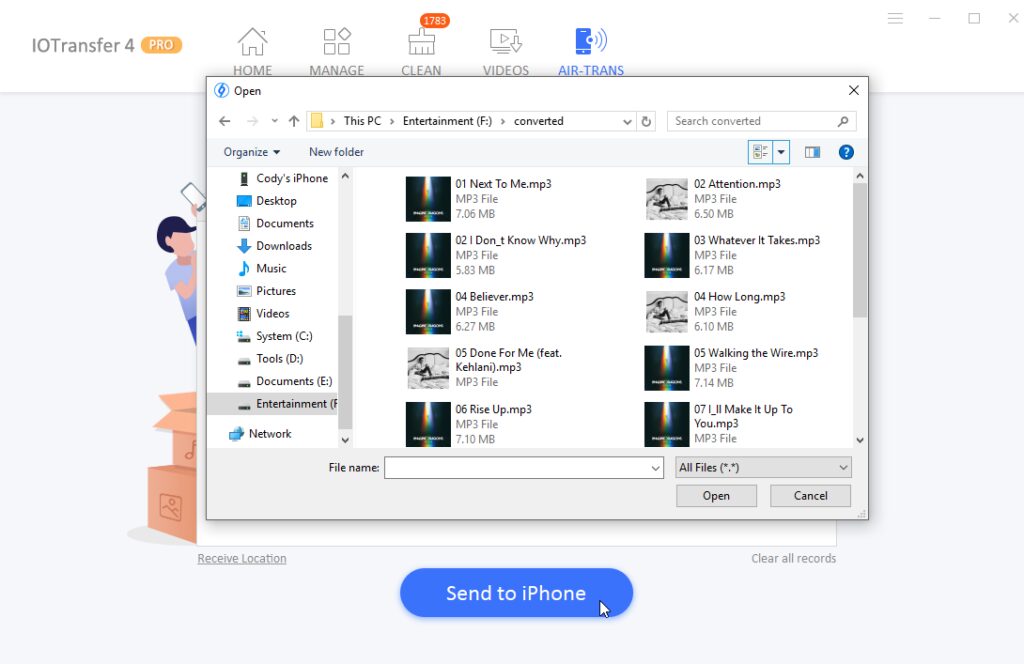Select Desktop in the navigation pane

(266, 201)
